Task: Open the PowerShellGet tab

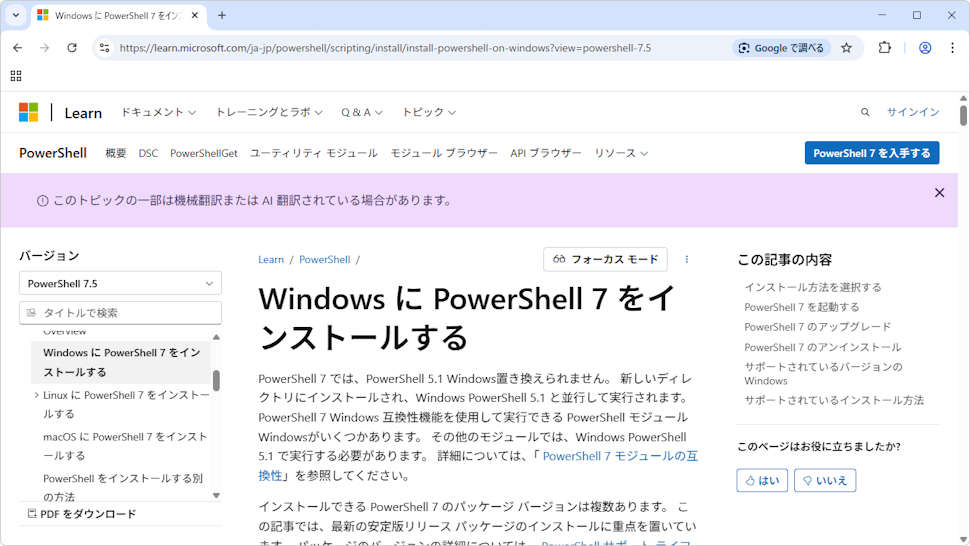Action: point(204,153)
